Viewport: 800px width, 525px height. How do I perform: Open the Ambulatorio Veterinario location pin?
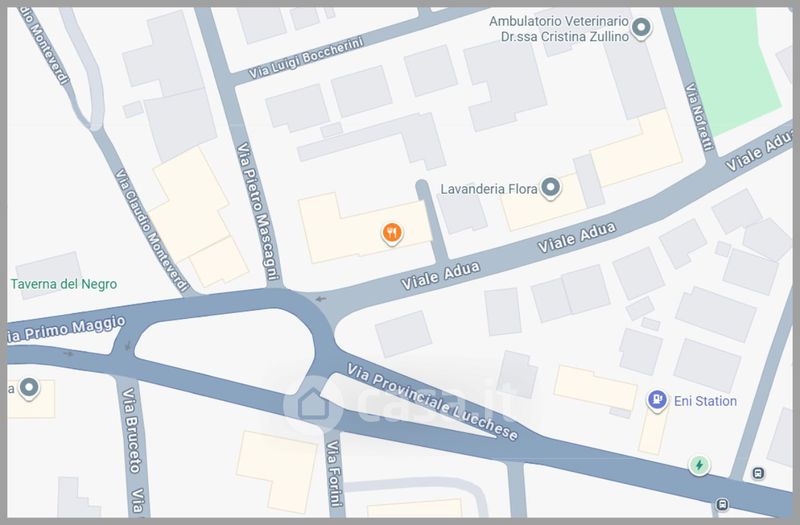click(641, 28)
